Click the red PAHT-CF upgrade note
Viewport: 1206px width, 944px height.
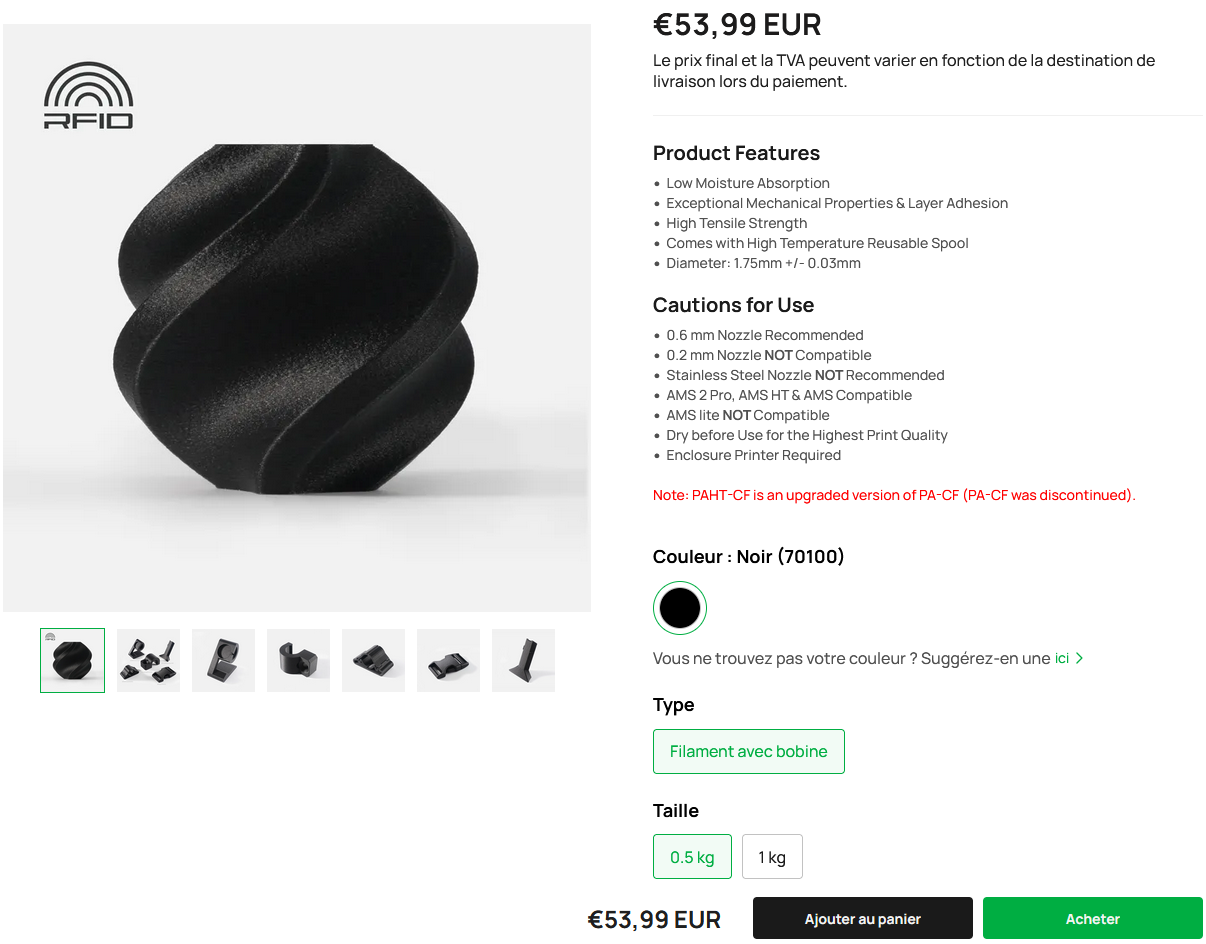point(894,495)
